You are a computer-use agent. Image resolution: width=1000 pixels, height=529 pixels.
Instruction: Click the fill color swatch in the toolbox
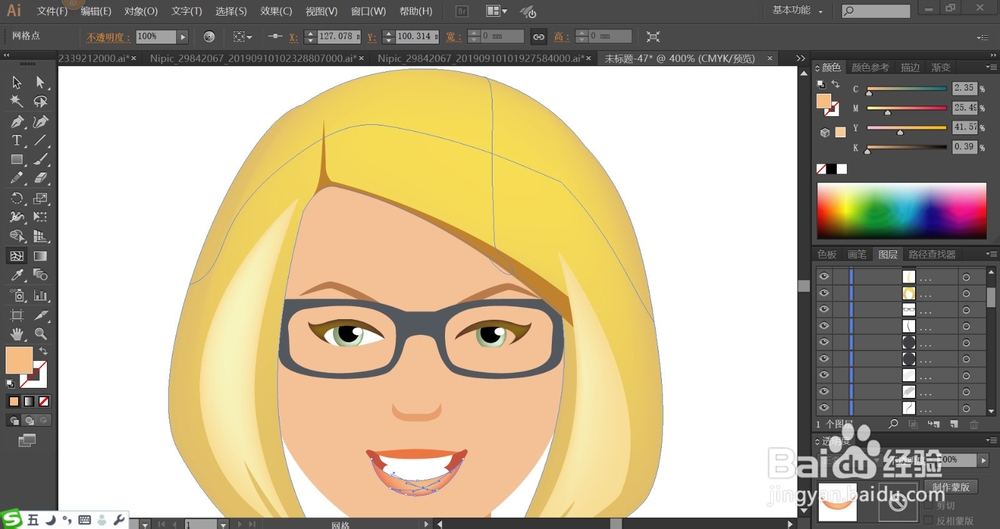pyautogui.click(x=18, y=361)
